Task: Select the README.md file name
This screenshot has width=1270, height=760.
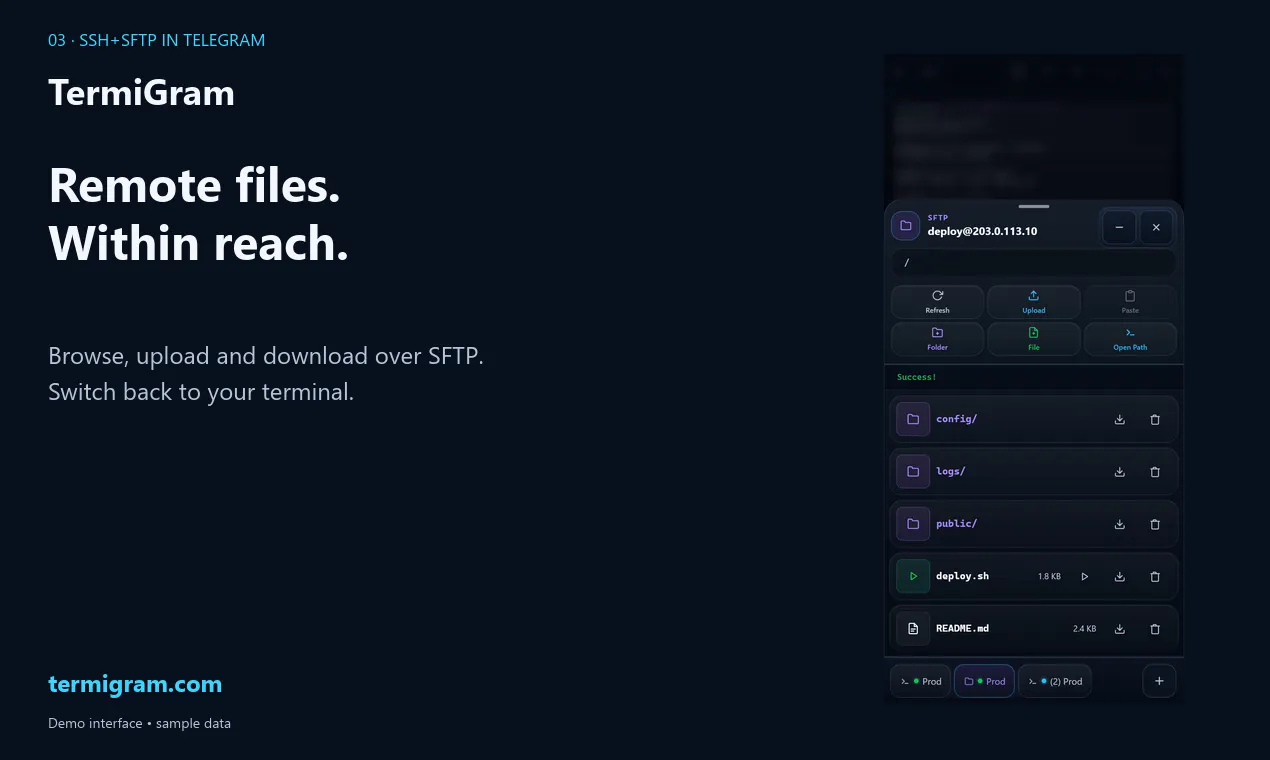Action: pyautogui.click(x=963, y=629)
